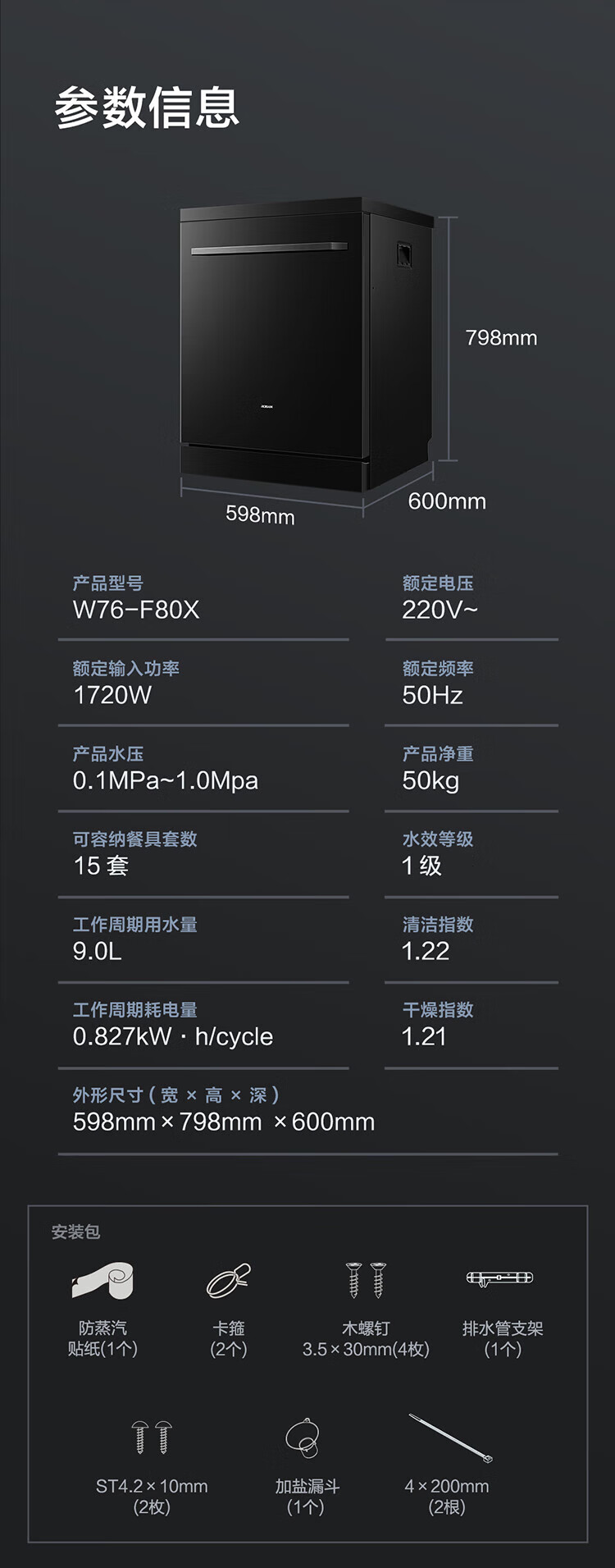The width and height of the screenshot is (615, 1568).
Task: Click the black dishwasher product image
Action: [x=303, y=345]
